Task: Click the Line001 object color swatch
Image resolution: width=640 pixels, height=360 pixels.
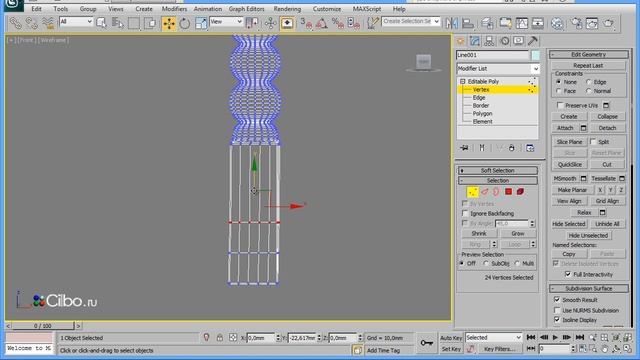Action: (535, 55)
